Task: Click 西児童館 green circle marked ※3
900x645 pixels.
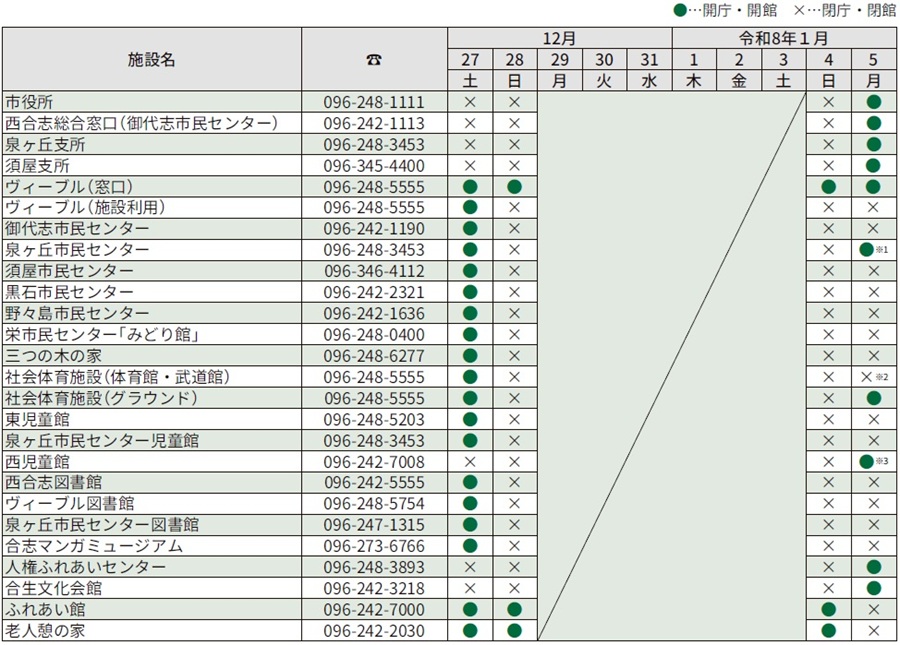Action: [867, 462]
